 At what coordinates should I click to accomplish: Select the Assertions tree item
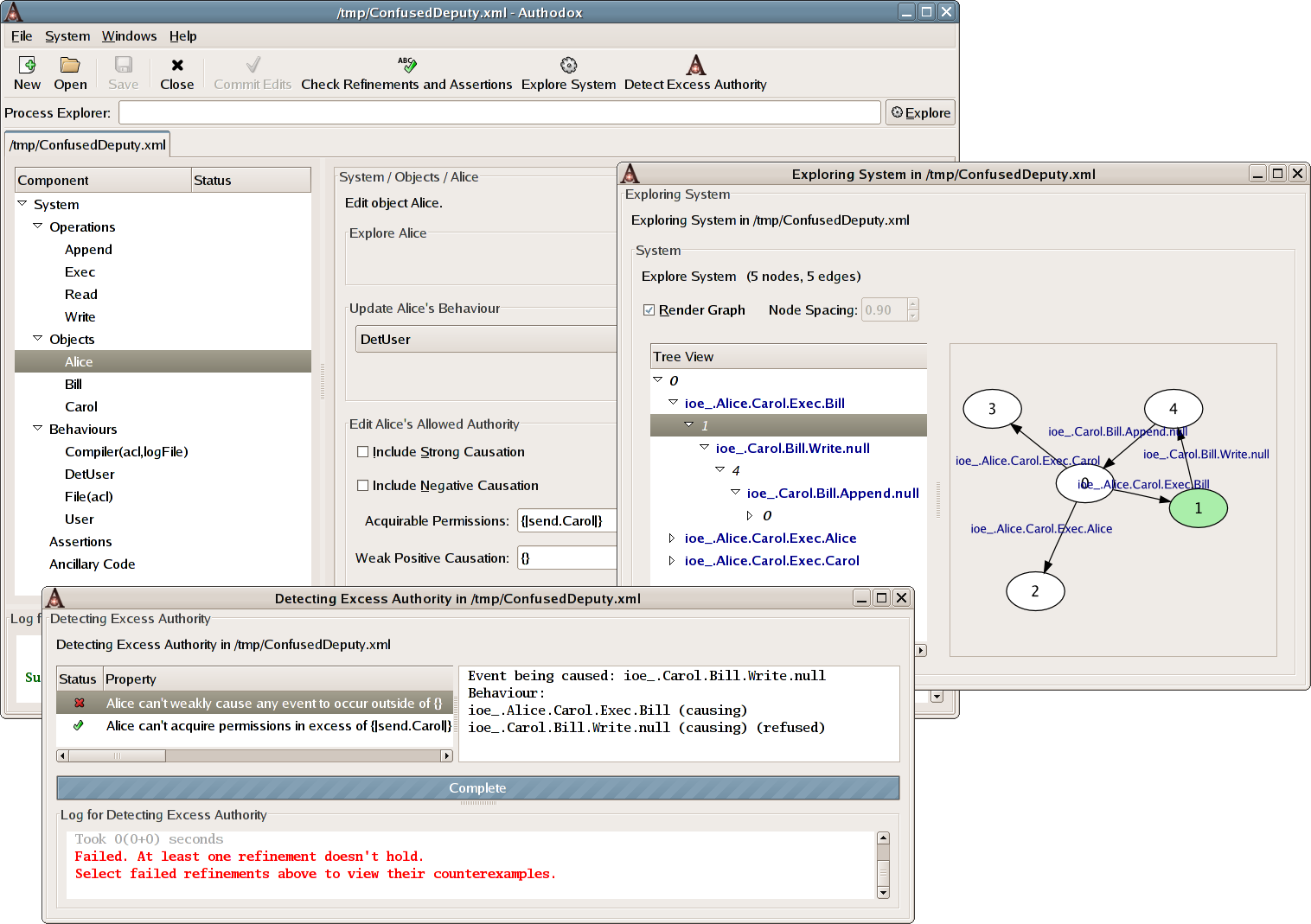click(x=80, y=541)
